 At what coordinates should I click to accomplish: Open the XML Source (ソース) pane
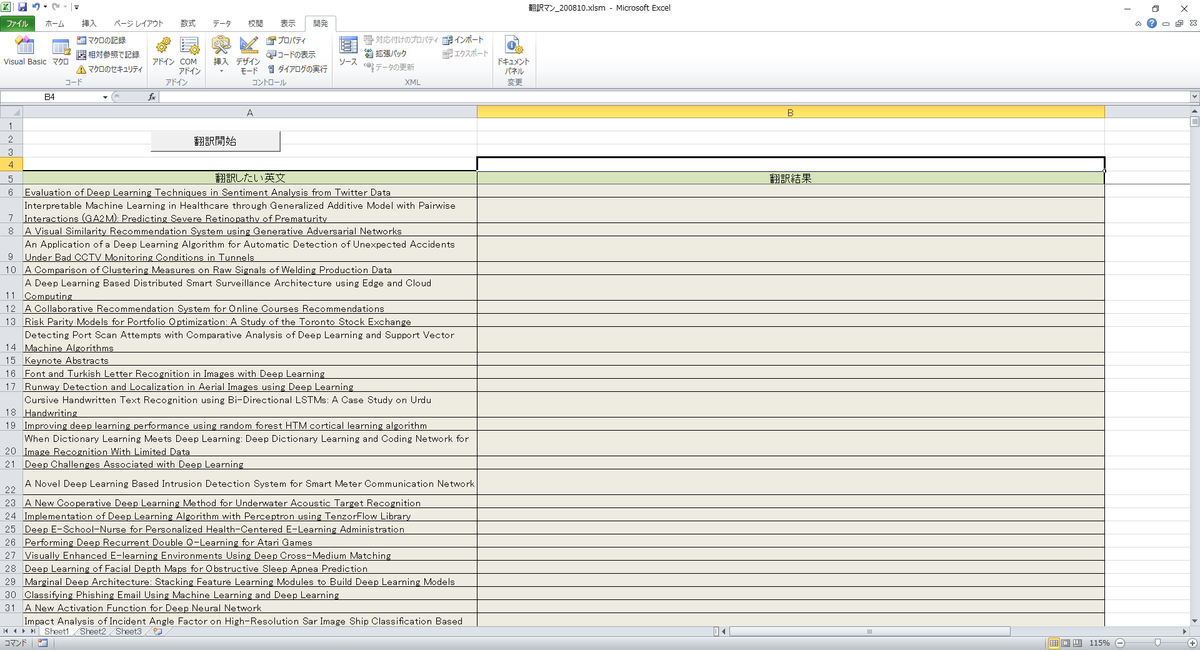click(x=348, y=52)
